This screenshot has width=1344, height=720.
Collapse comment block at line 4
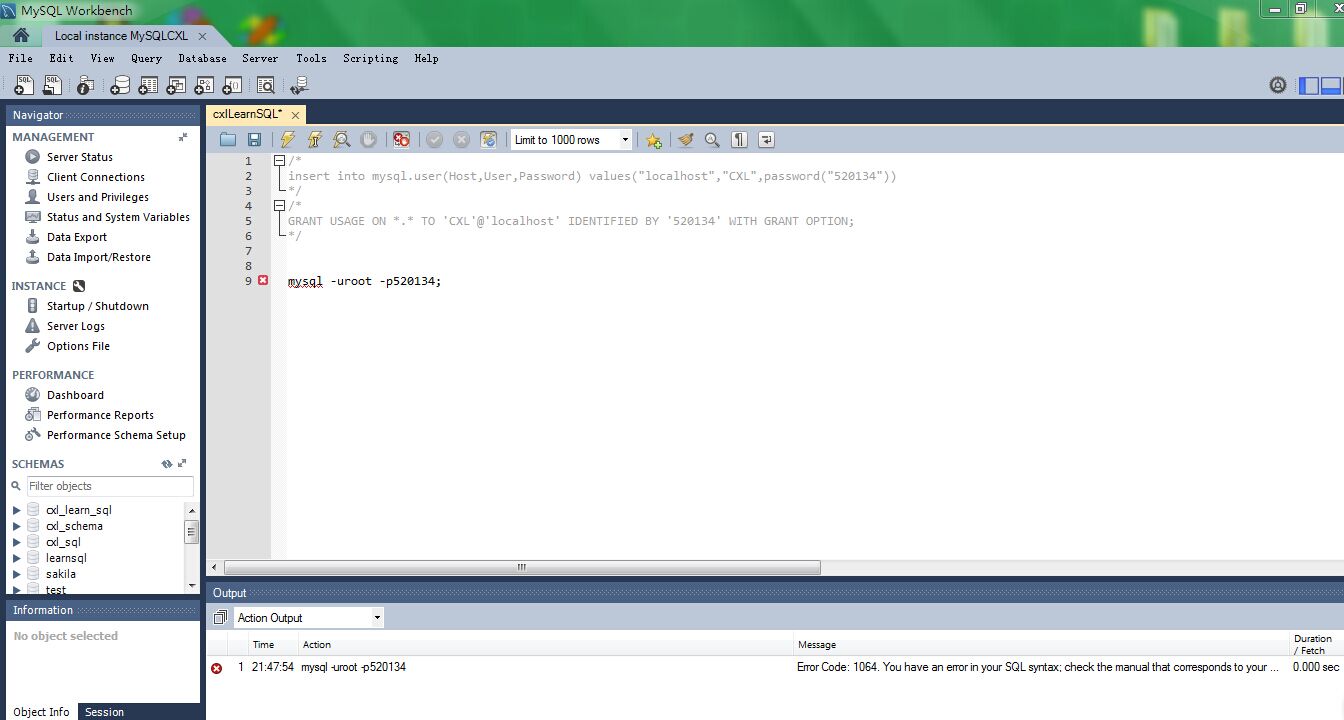(x=279, y=205)
